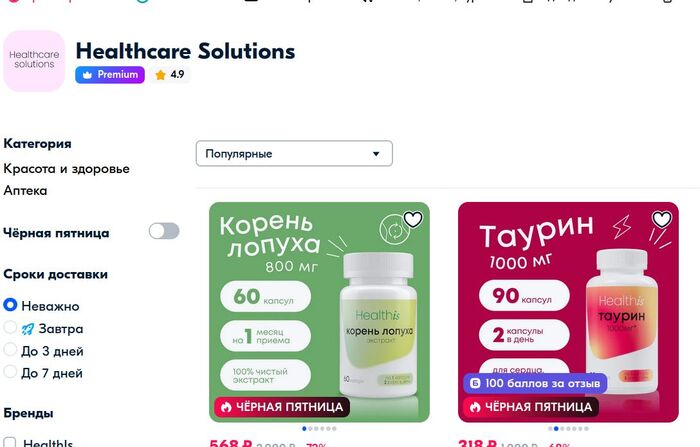Switch Таурин gallery to first dot
700x447 pixels.
(550, 429)
